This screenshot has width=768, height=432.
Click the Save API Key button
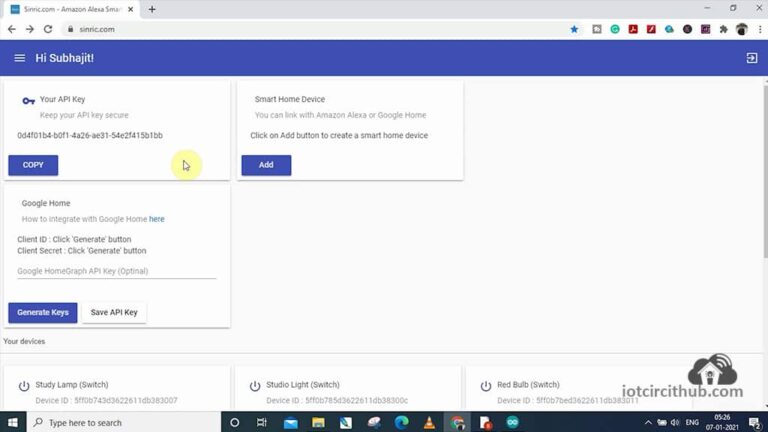pos(114,313)
